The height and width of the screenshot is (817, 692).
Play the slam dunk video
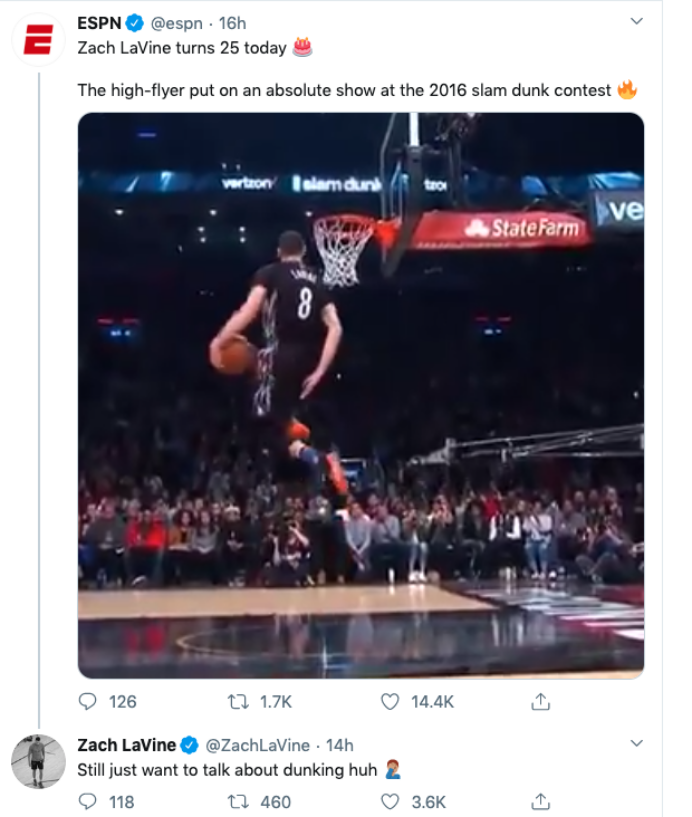point(361,395)
